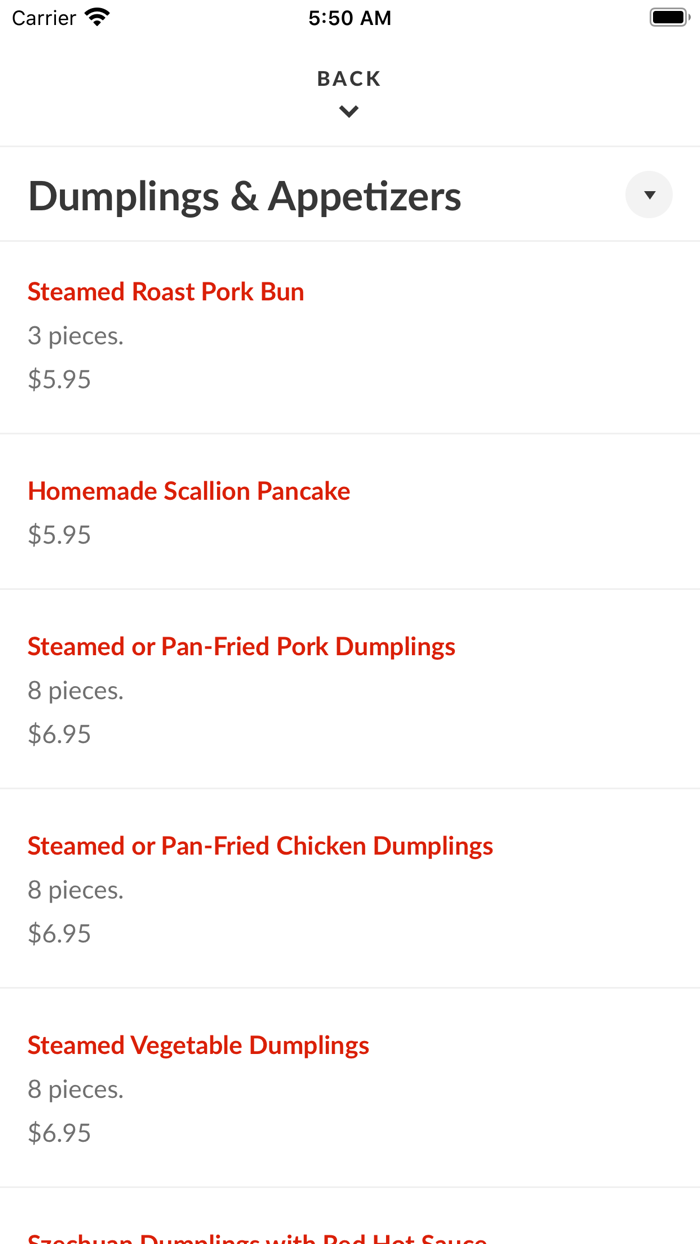Tap the $5.95 price under Scallion Pancake
700x1244 pixels.
tap(59, 534)
